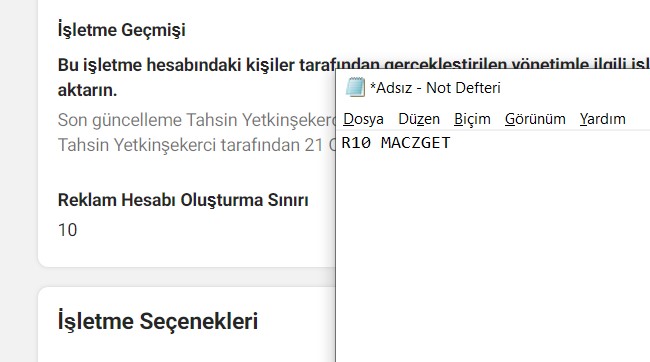Click the "İşletme Seçenekleri" heading

click(158, 321)
